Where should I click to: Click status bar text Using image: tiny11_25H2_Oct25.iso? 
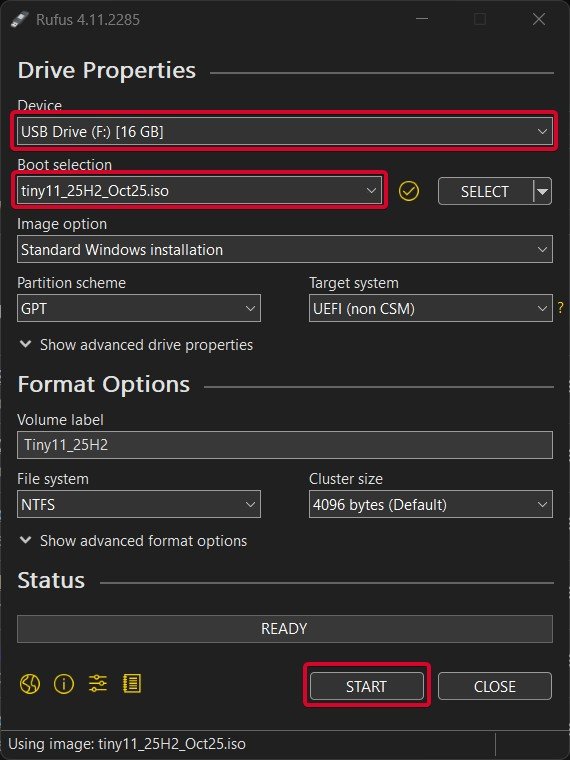pyautogui.click(x=127, y=744)
